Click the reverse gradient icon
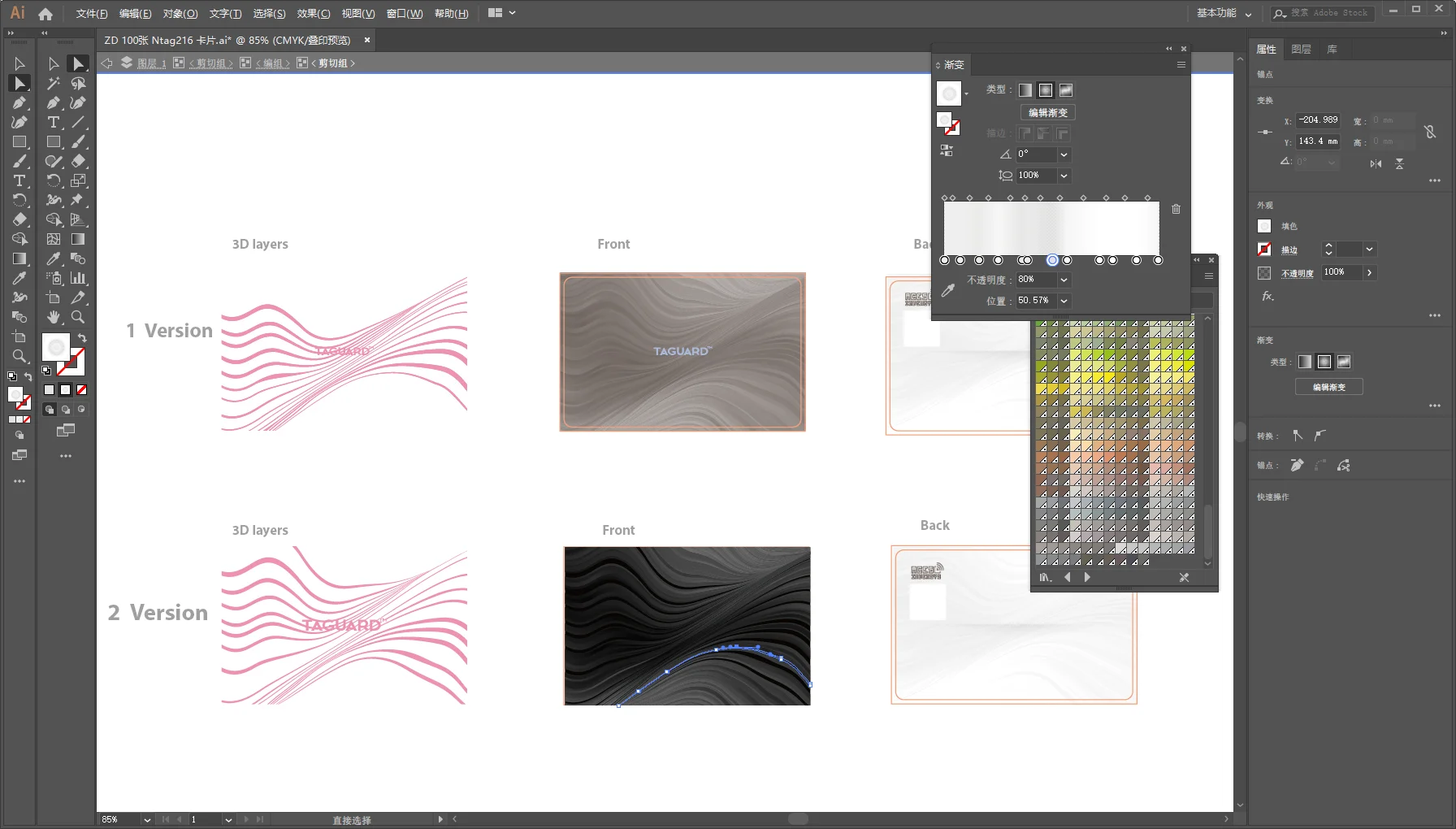1456x829 pixels. 947,150
